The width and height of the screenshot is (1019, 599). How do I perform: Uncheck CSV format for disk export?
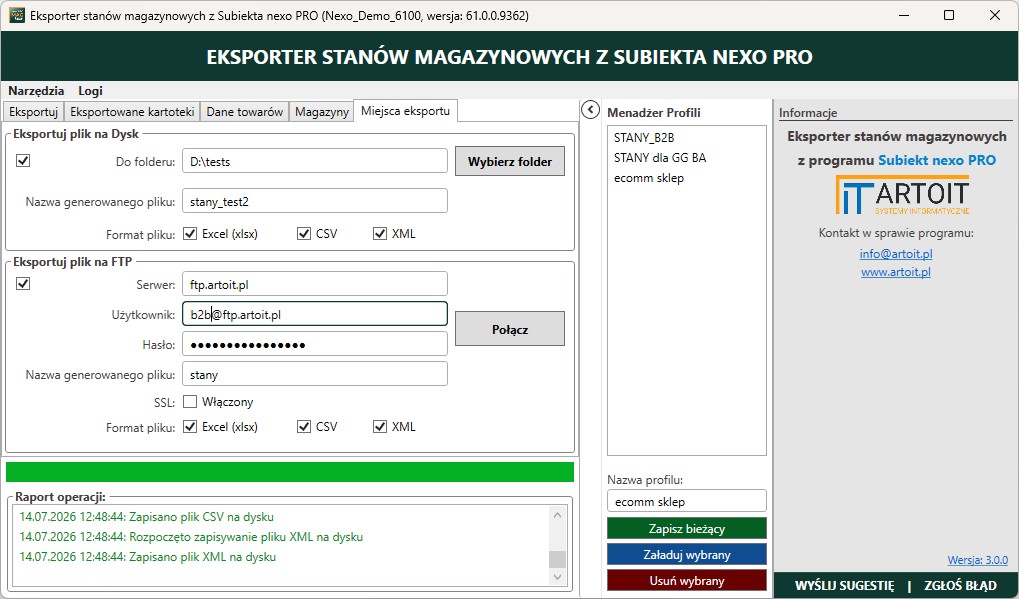303,233
